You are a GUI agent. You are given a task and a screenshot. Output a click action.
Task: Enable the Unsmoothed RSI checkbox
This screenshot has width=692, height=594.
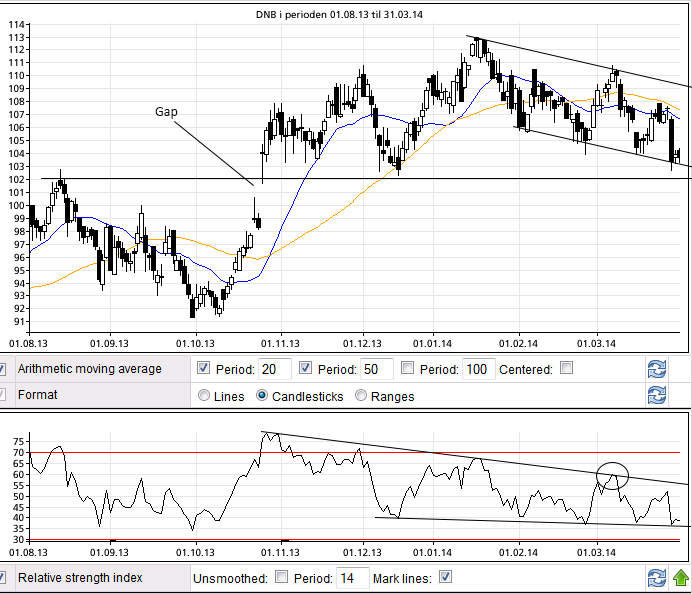(x=282, y=577)
